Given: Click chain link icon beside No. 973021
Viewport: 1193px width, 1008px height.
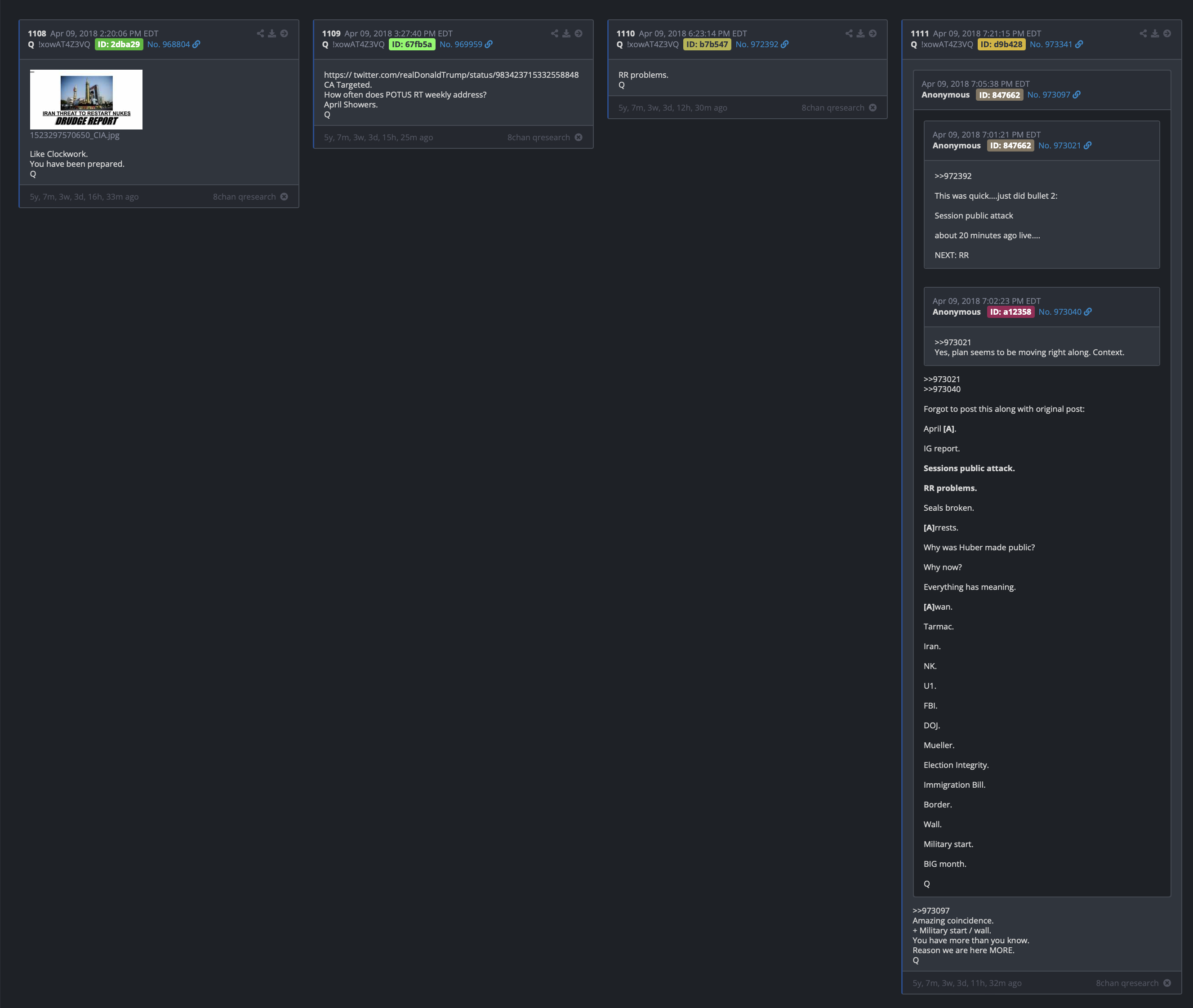Looking at the screenshot, I should pyautogui.click(x=1087, y=146).
